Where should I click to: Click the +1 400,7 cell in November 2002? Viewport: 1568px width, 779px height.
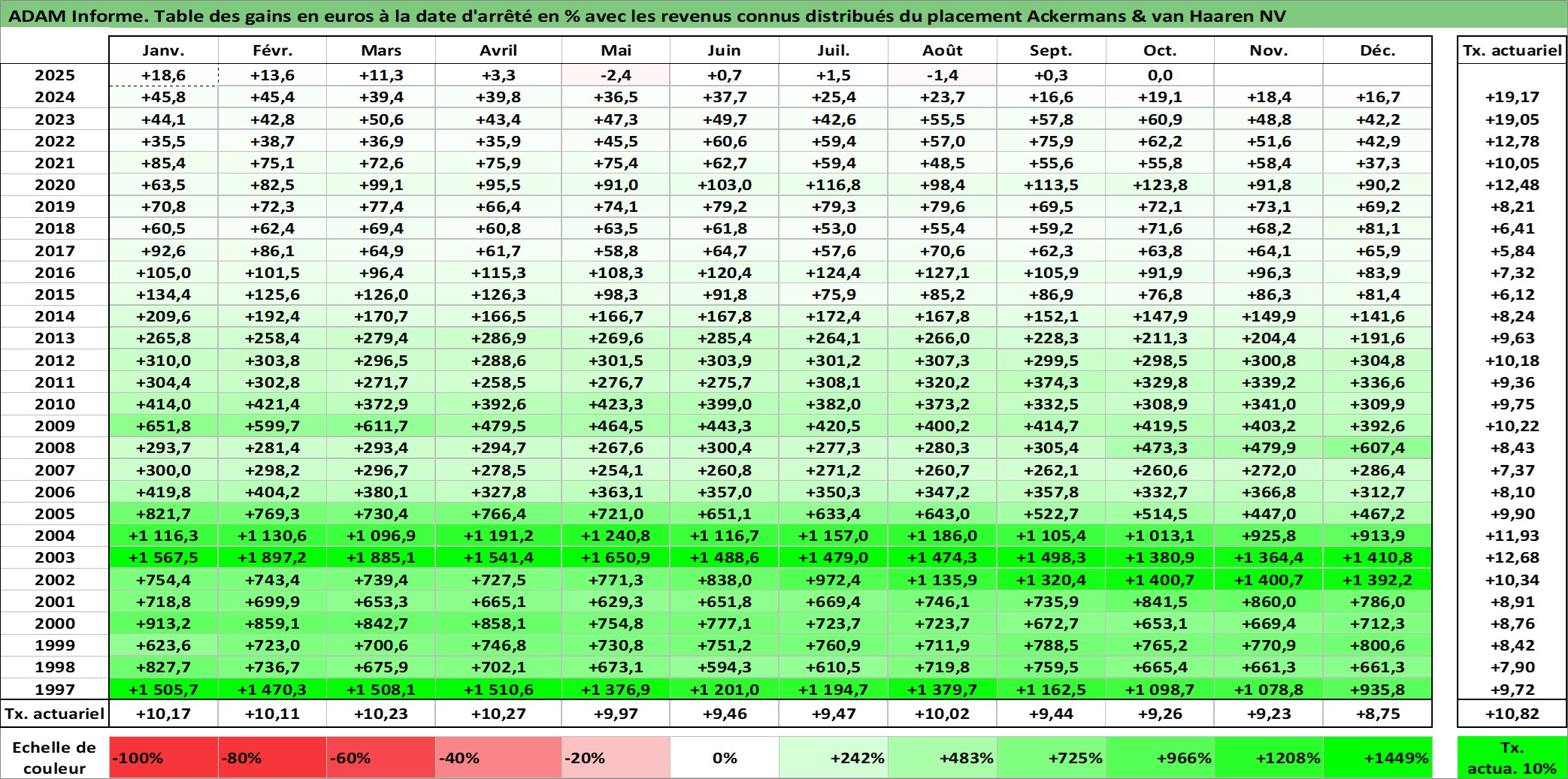pos(1269,580)
